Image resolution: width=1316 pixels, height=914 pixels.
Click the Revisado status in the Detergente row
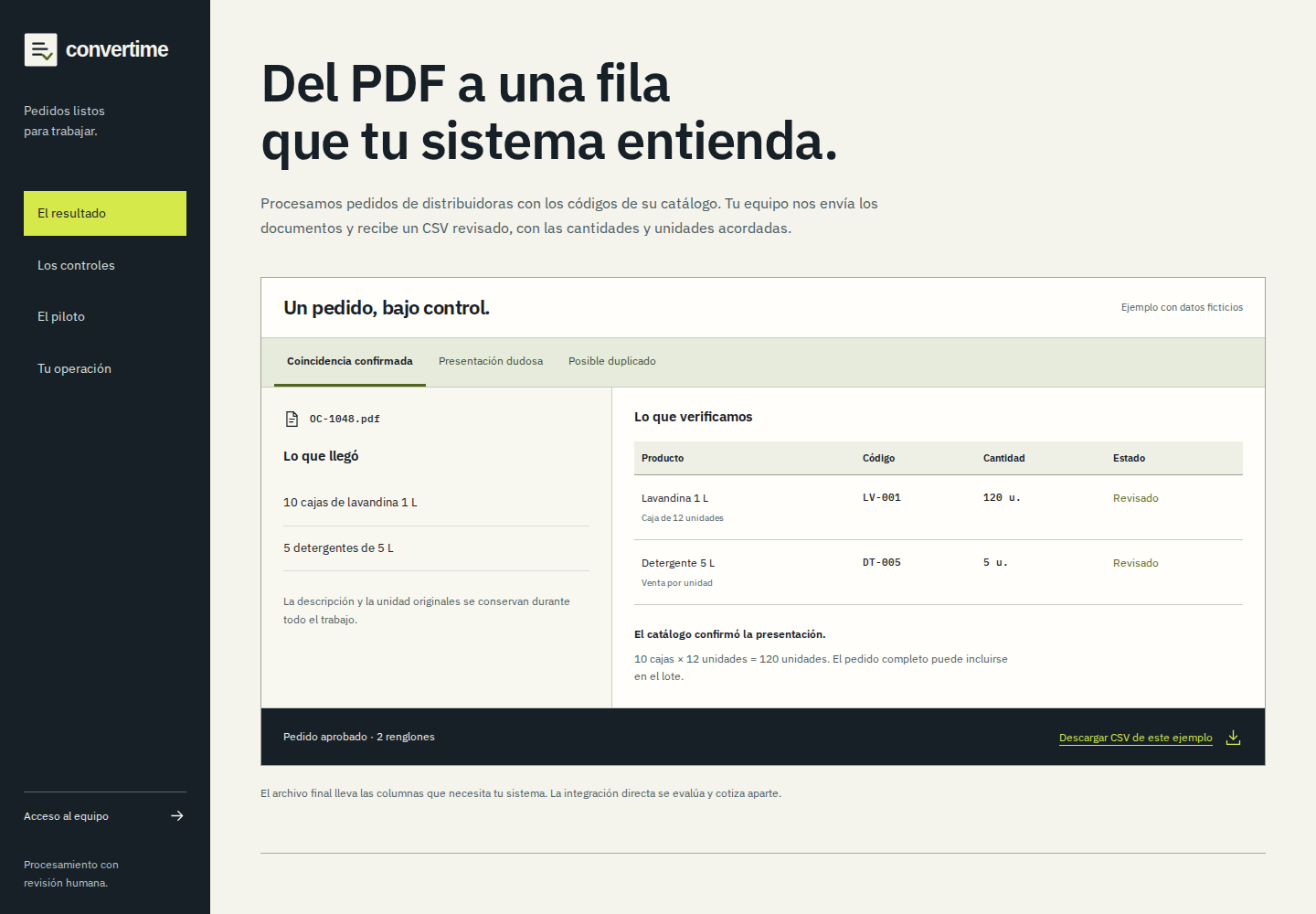coord(1136,563)
